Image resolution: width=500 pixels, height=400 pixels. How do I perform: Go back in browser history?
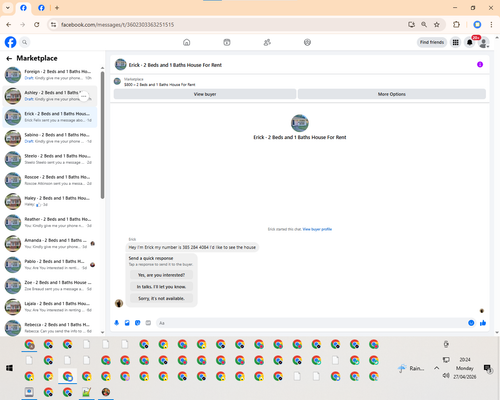[x=9, y=25]
